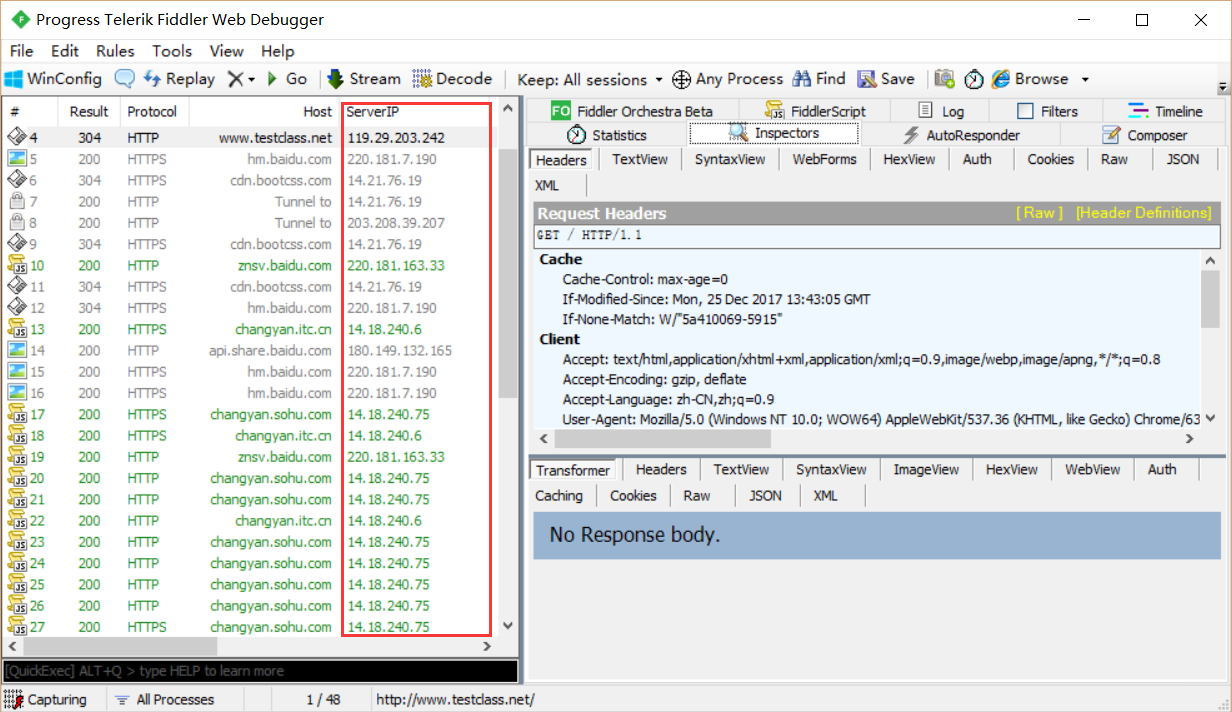Open the Browse dropdown arrow
The width and height of the screenshot is (1232, 712).
[x=1085, y=80]
